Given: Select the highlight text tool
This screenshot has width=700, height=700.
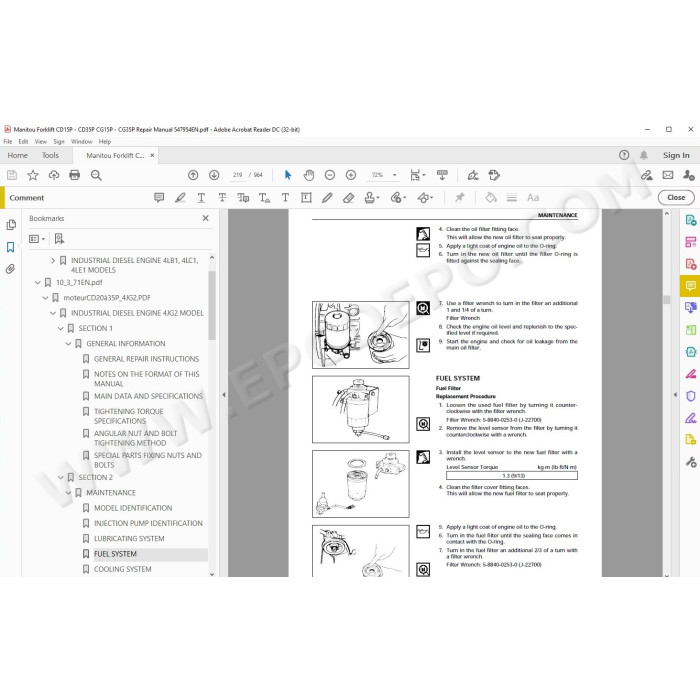Looking at the screenshot, I should pyautogui.click(x=180, y=197).
